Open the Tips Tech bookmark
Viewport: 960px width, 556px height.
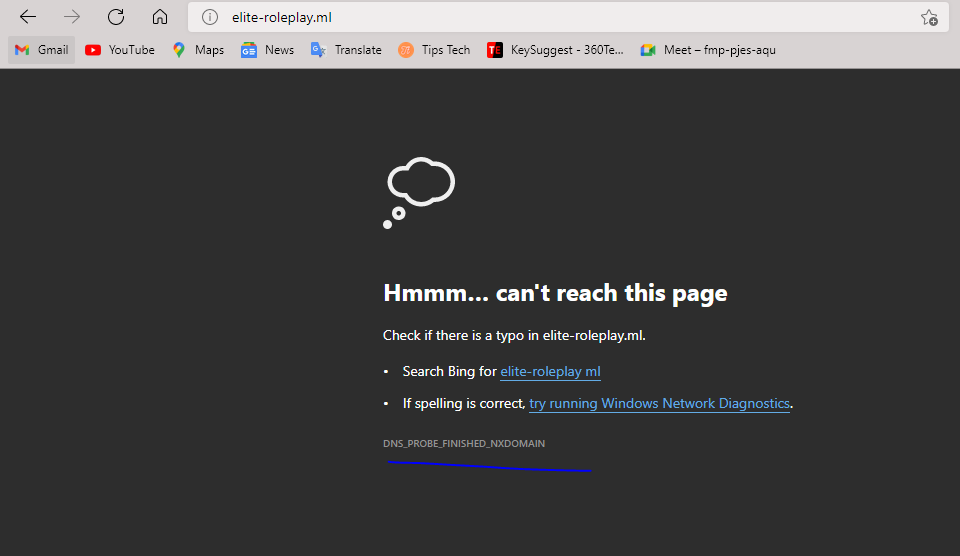pos(434,50)
